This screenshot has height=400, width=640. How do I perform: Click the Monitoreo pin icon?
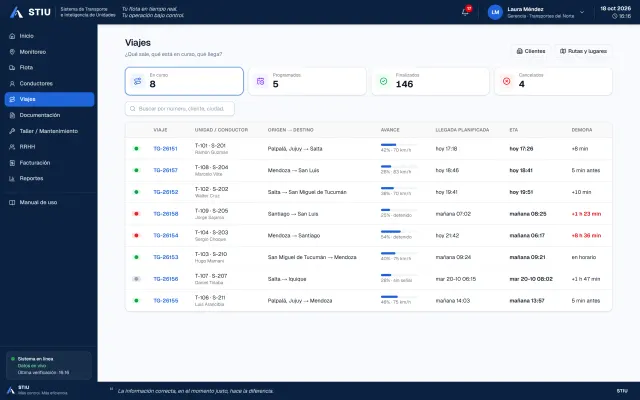[x=12, y=52]
